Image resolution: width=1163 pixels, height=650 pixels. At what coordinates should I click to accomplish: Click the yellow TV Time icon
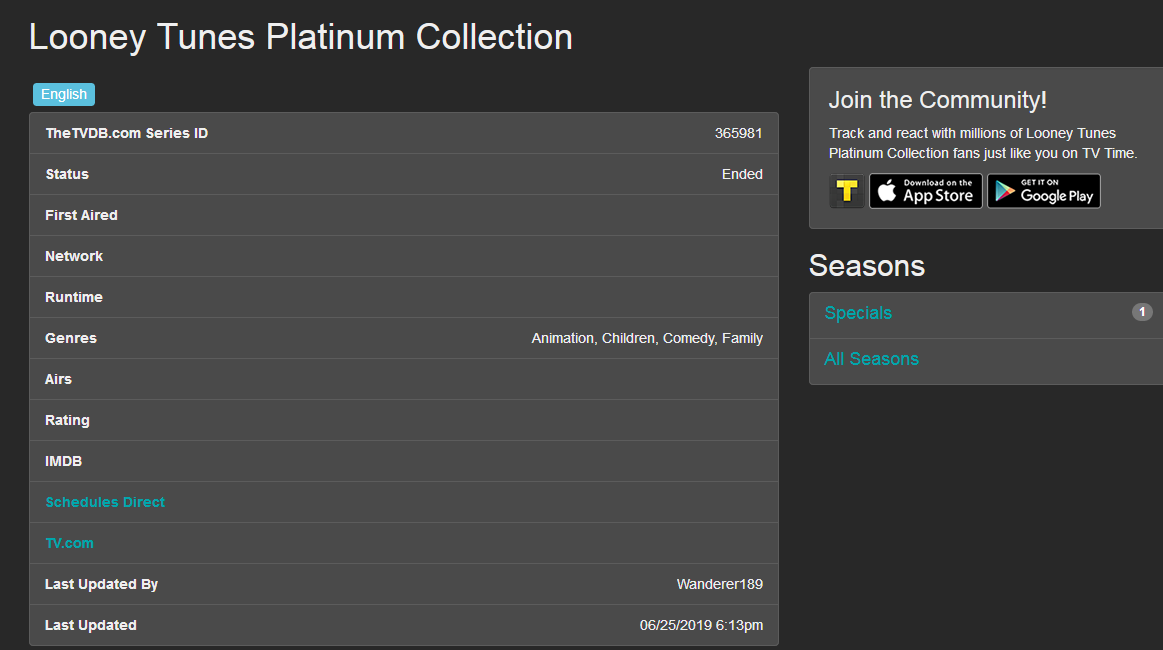click(x=847, y=191)
